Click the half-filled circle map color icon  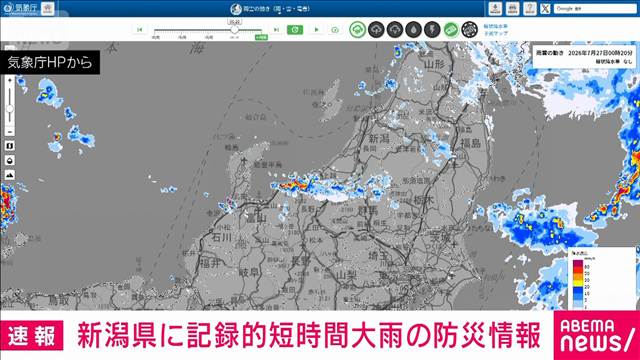(x=10, y=160)
